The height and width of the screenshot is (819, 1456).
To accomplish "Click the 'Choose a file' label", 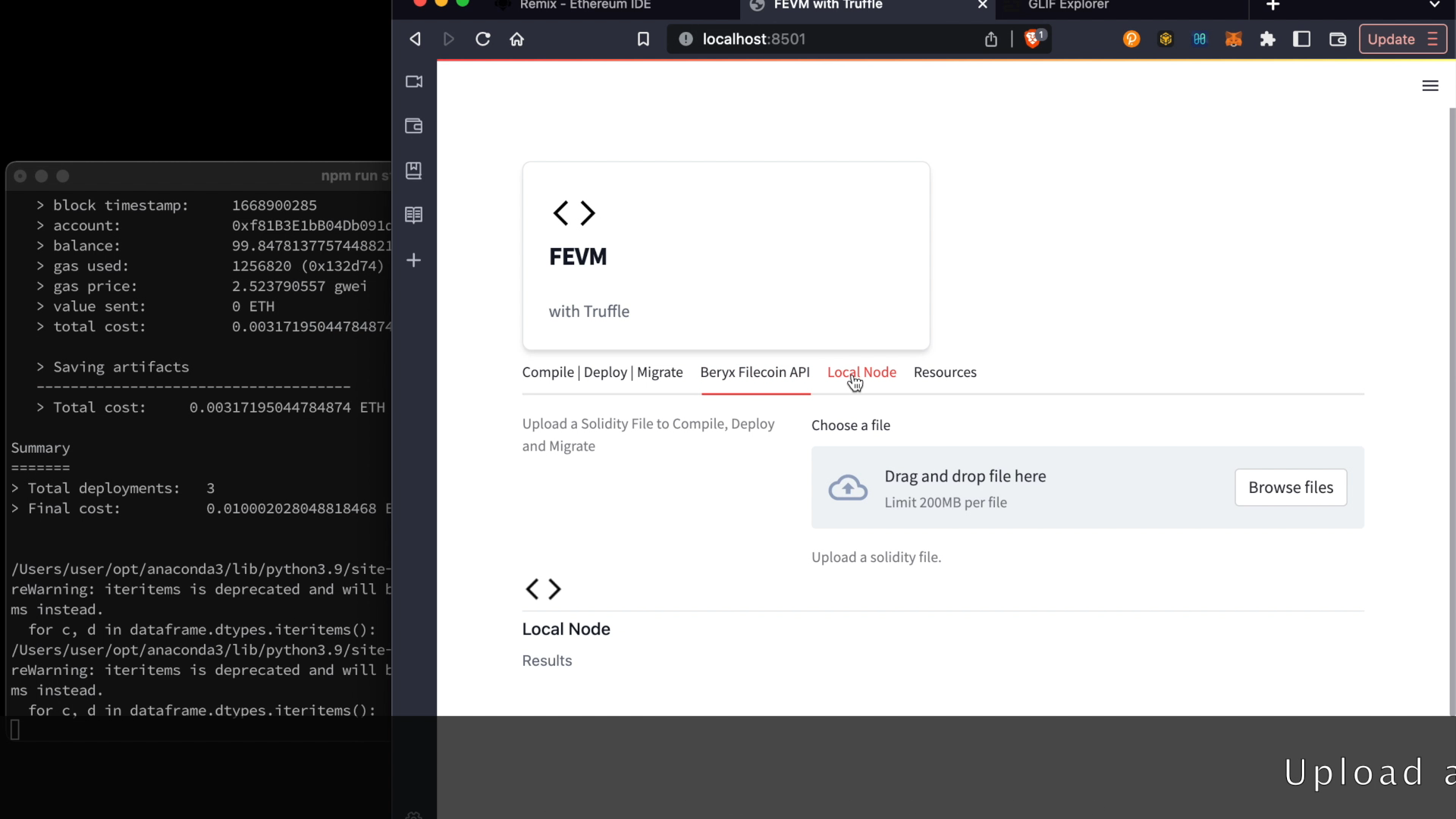I will tap(851, 425).
